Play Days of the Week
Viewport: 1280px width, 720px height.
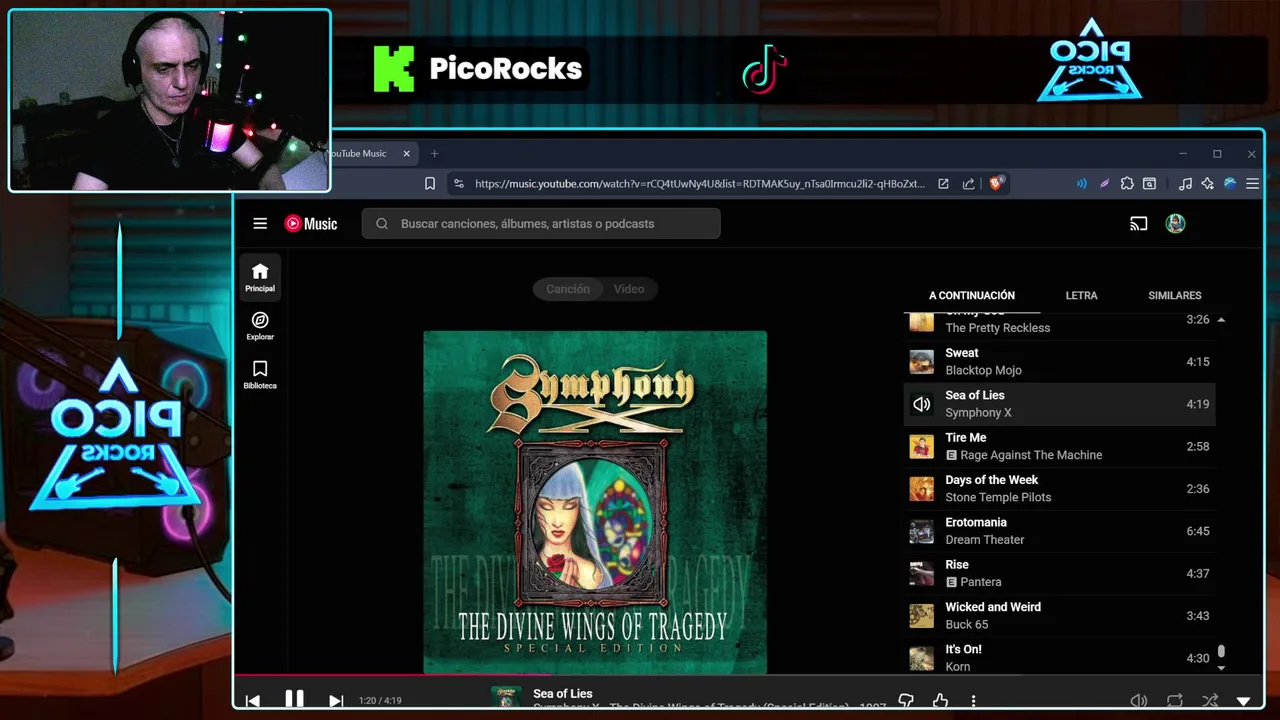[1059, 488]
